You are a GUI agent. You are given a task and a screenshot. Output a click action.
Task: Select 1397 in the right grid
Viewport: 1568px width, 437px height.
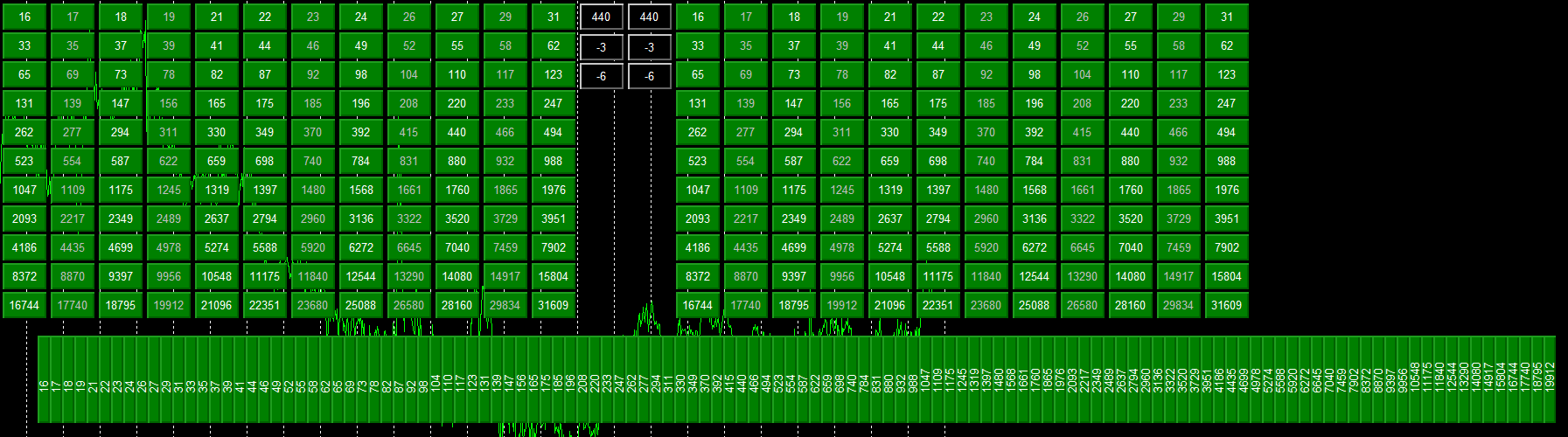click(938, 190)
